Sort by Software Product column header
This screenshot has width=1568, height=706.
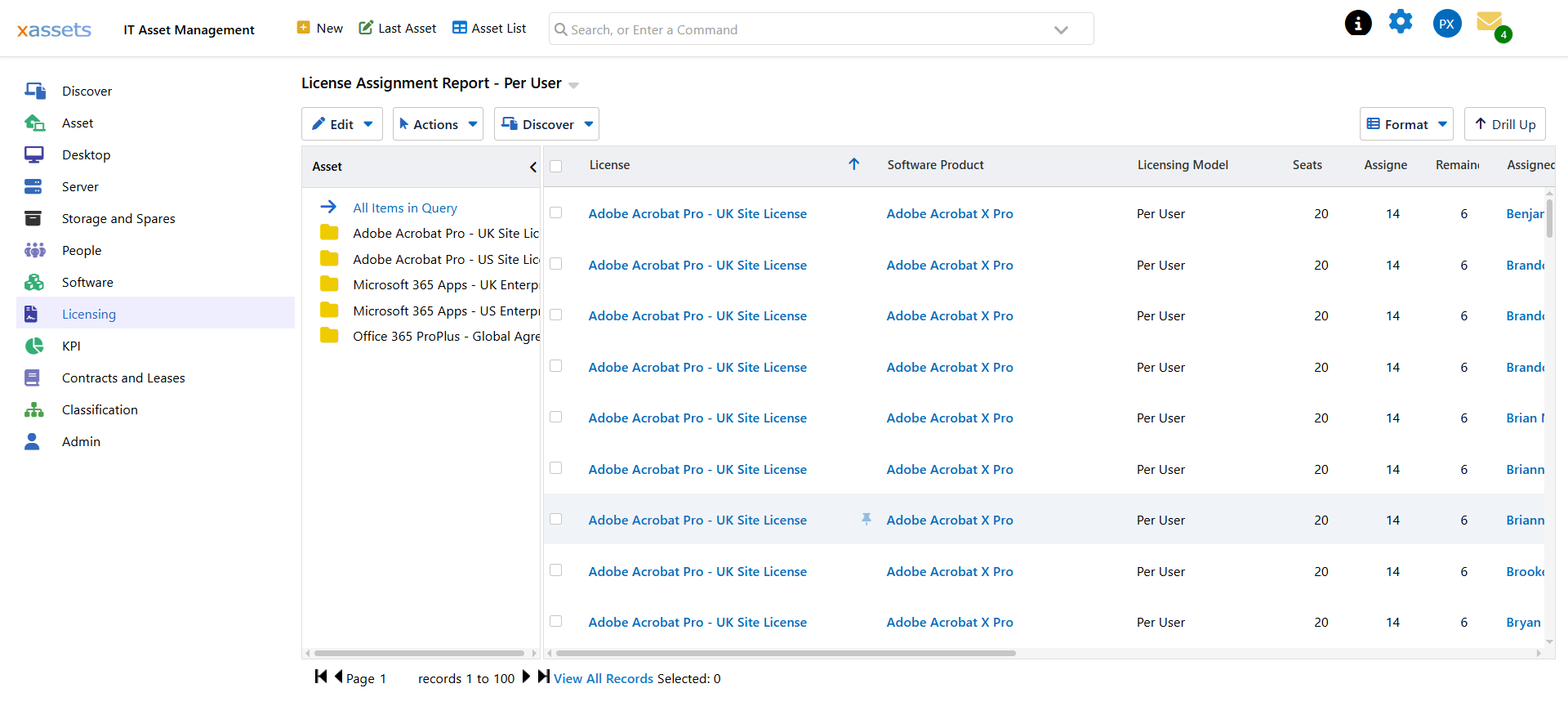pyautogui.click(x=935, y=164)
